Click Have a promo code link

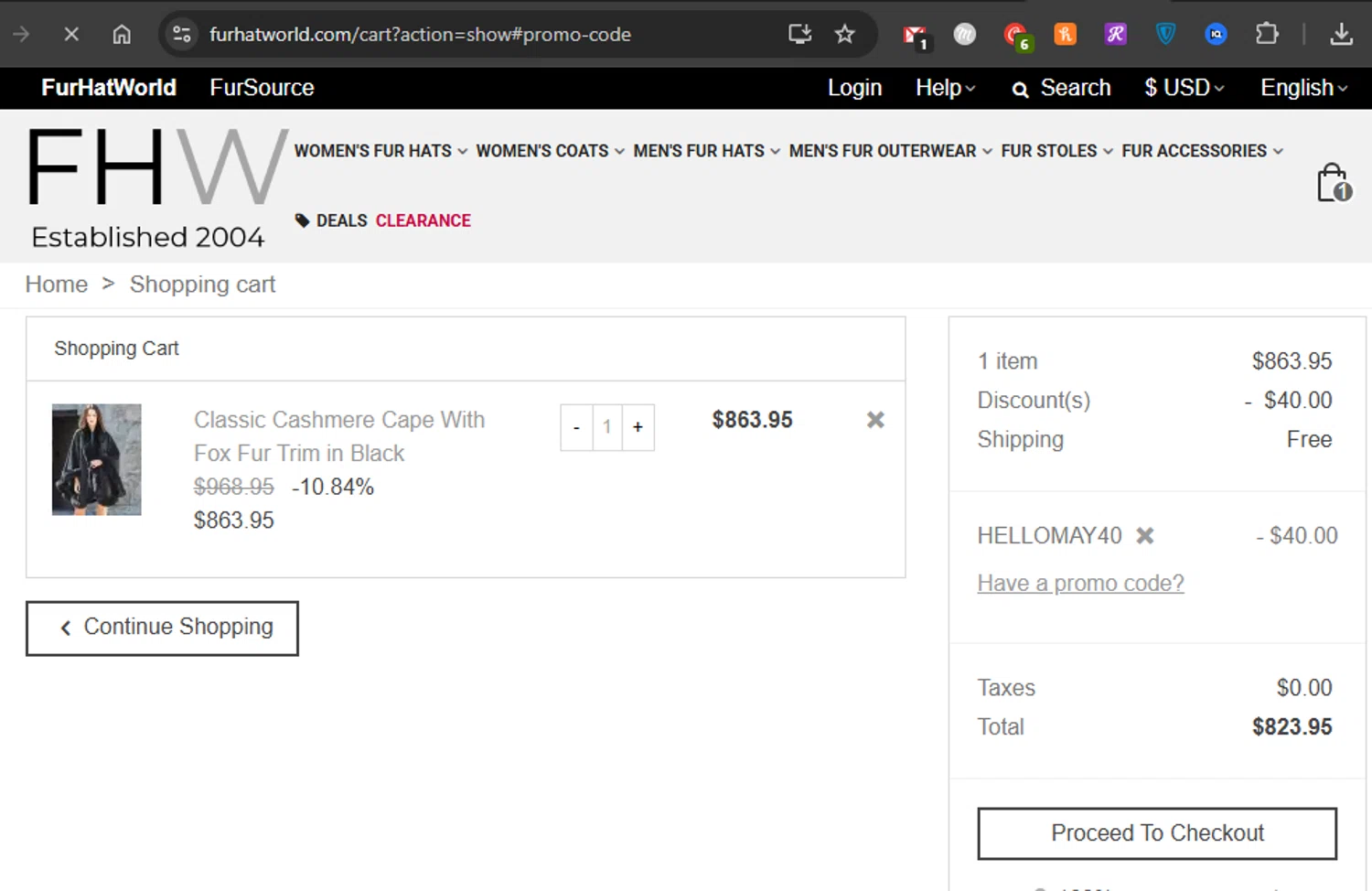(x=1080, y=584)
